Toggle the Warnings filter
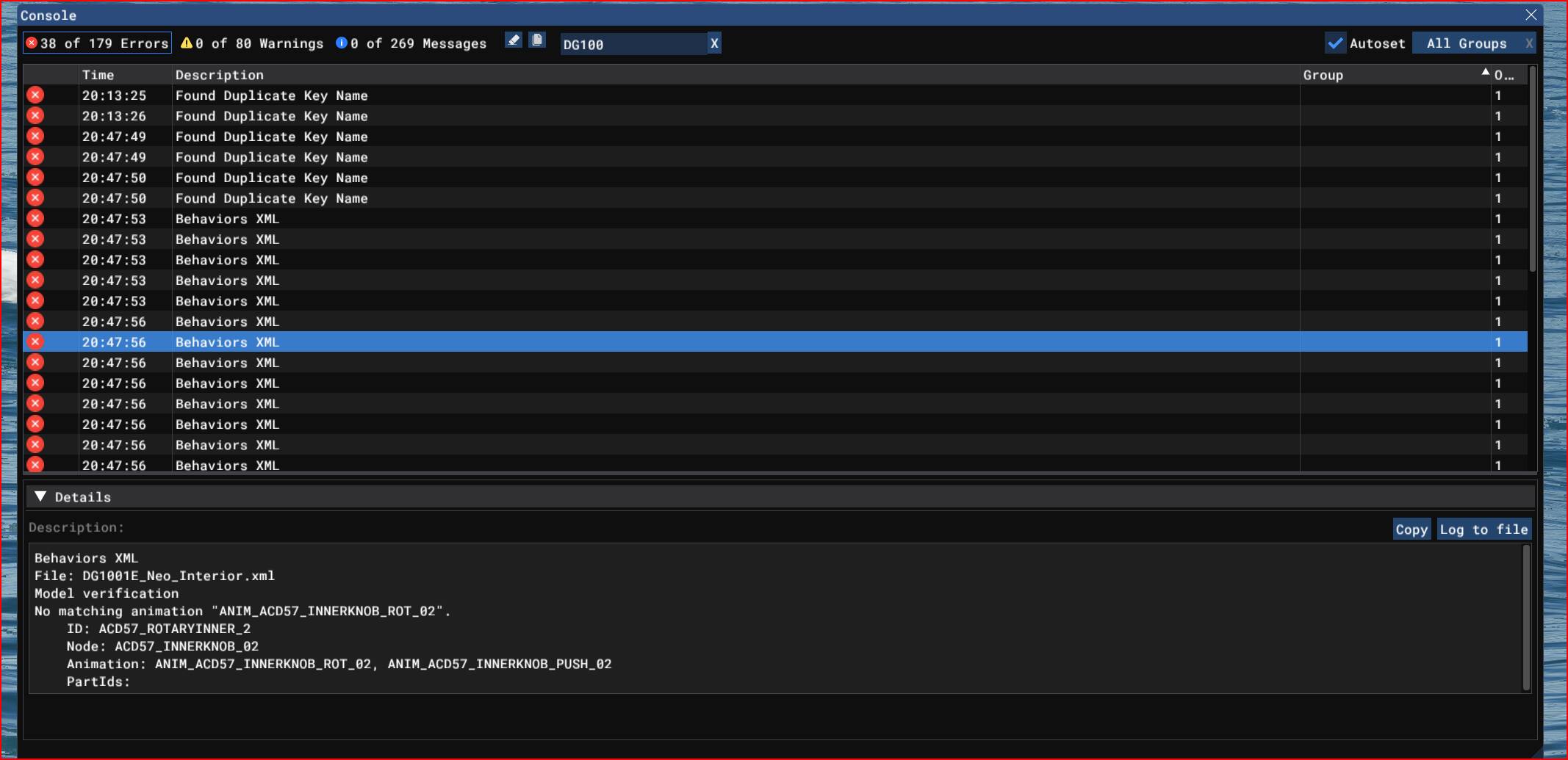Screen dimensions: 1568x760 (252, 43)
